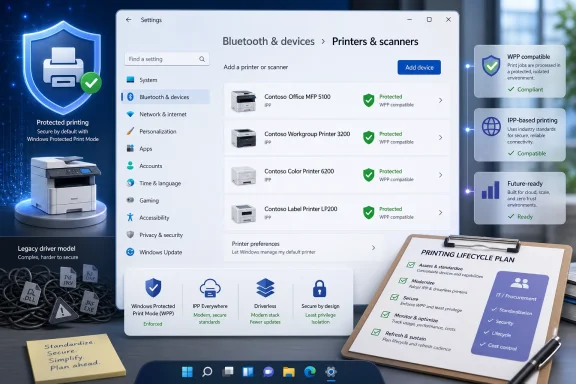This screenshot has height=384, width=576.
Task: Click "Ready" status on Future-ready card
Action: pos(525,216)
